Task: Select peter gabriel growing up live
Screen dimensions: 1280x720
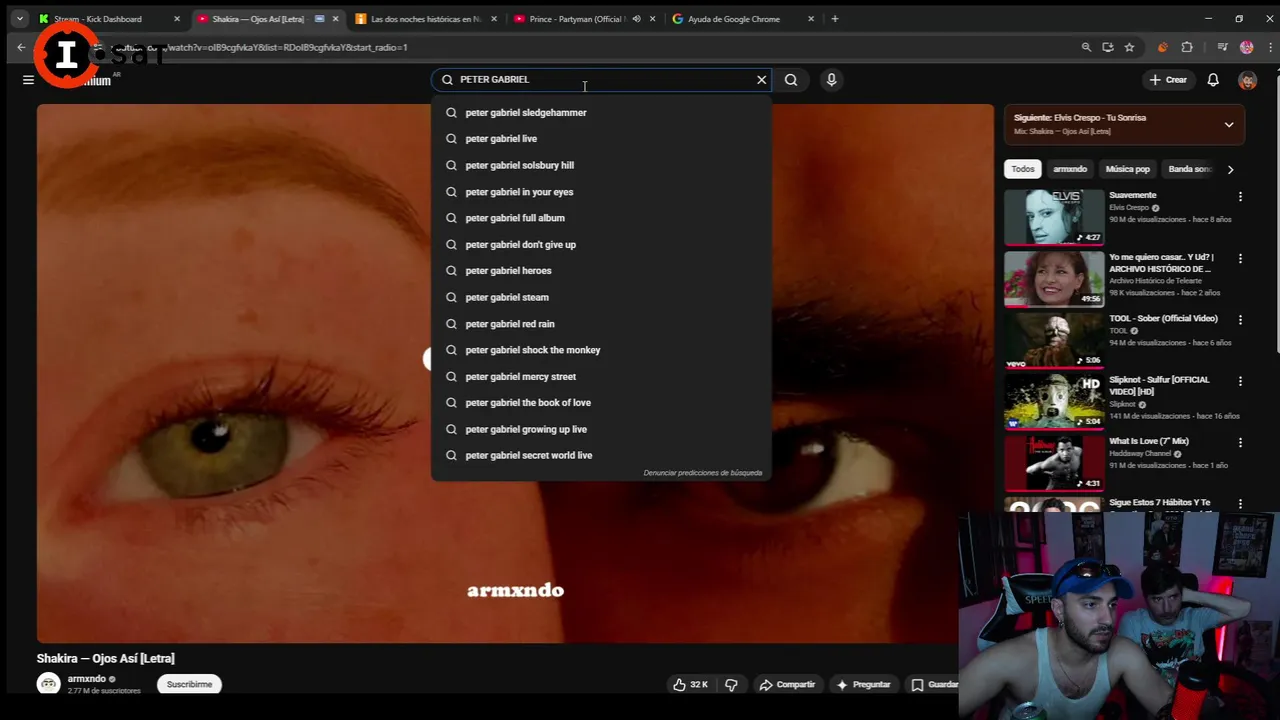Action: 601,429
